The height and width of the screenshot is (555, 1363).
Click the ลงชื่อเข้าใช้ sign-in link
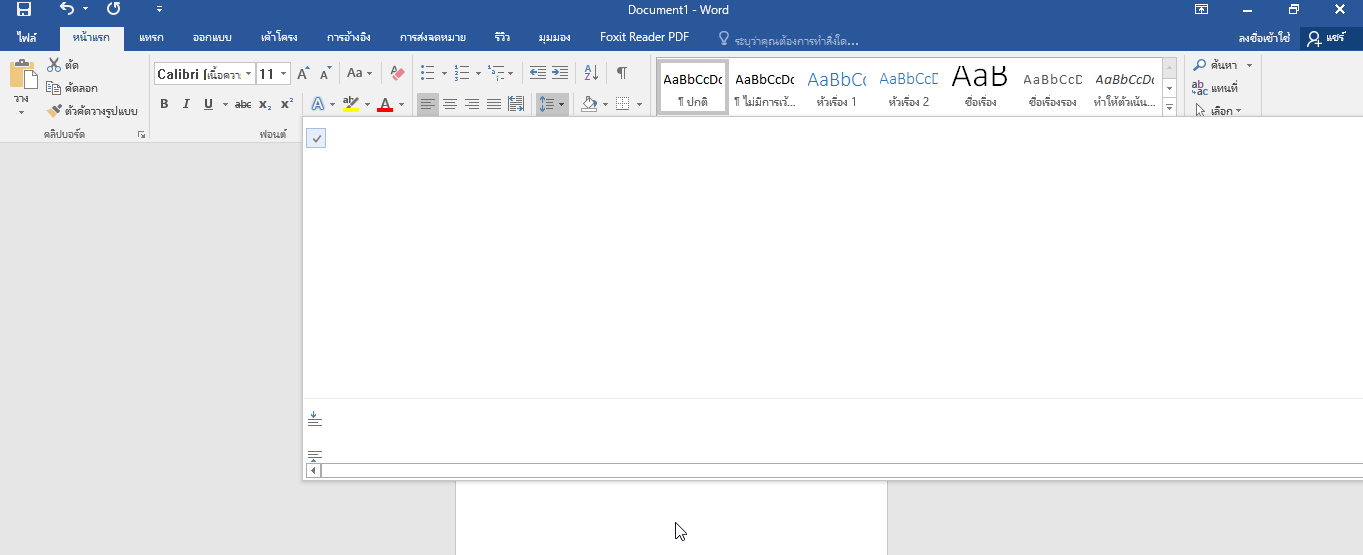click(x=1263, y=38)
